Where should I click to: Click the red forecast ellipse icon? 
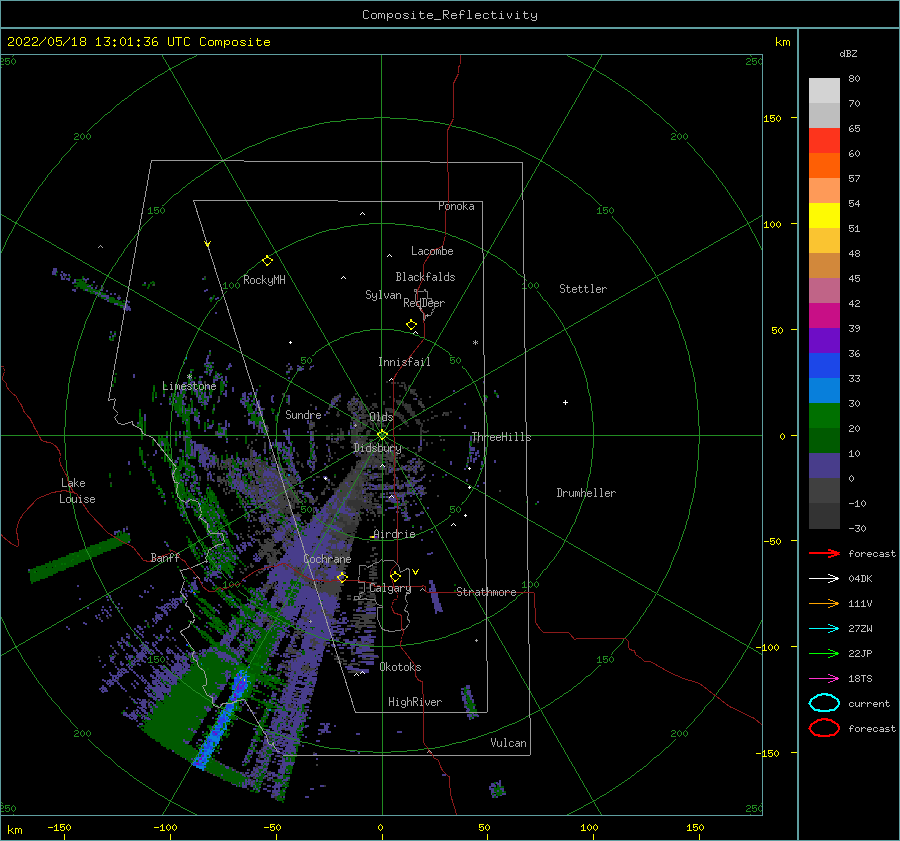(824, 728)
